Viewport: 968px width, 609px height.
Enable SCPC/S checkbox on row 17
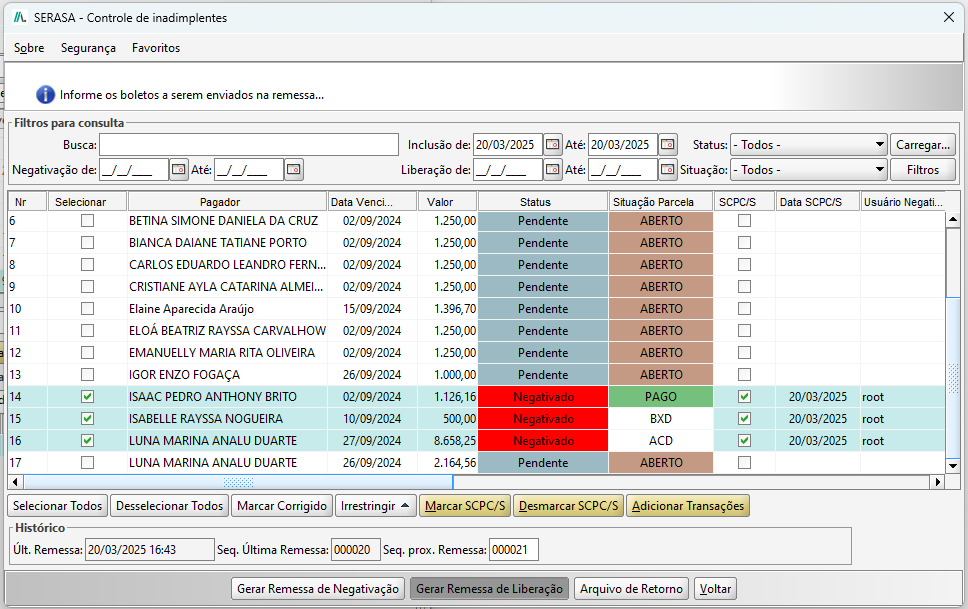(745, 463)
